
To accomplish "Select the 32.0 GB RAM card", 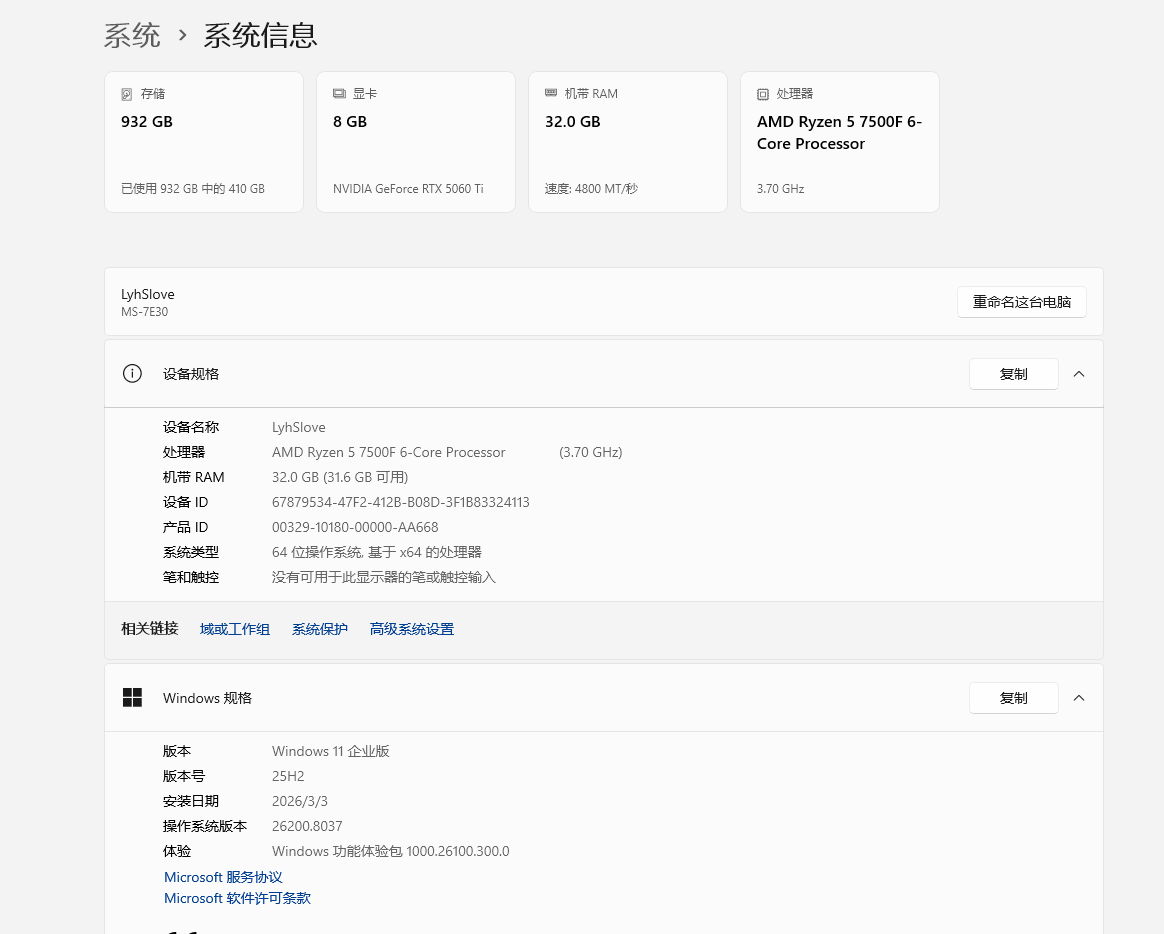I will tap(627, 142).
